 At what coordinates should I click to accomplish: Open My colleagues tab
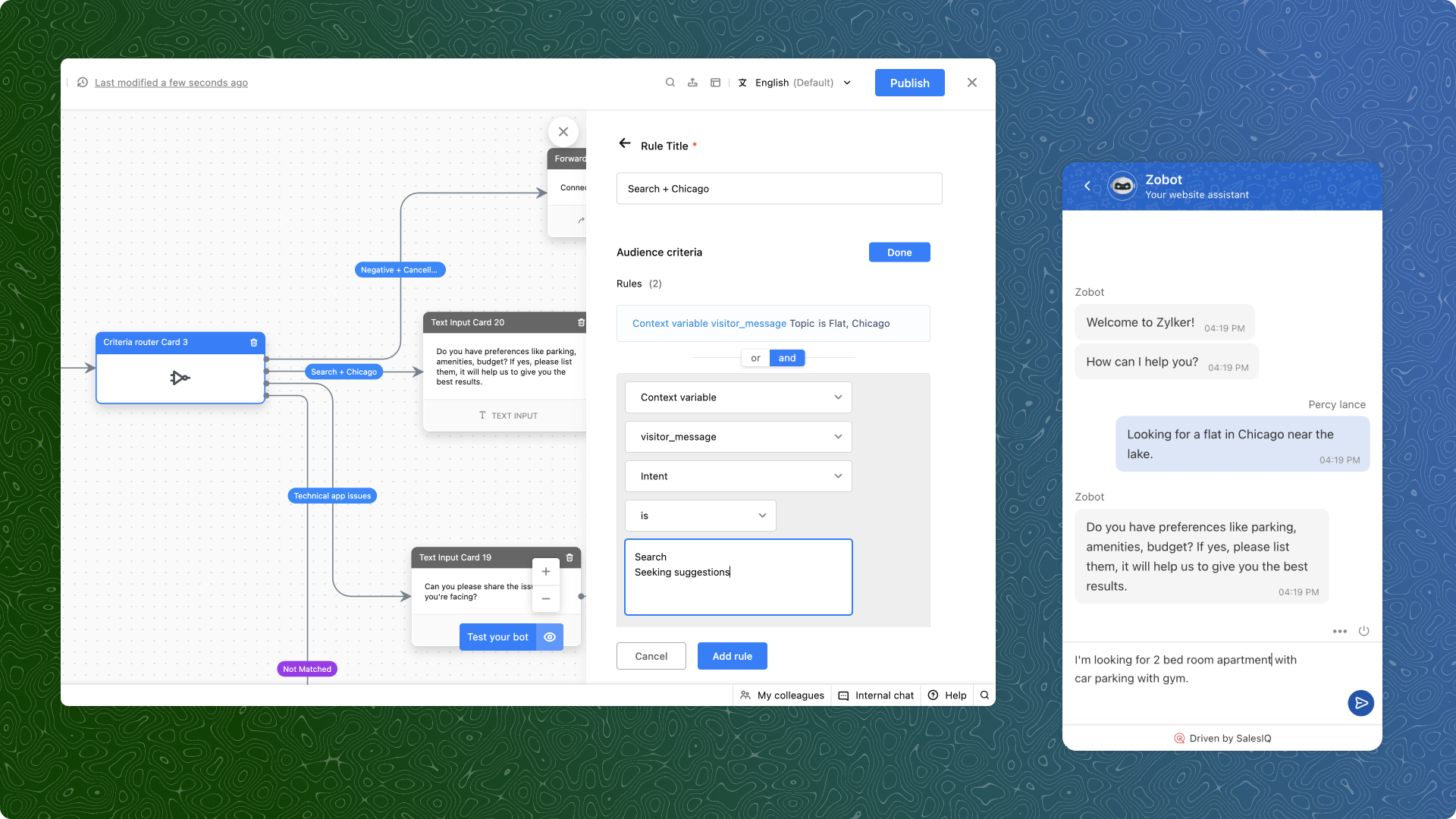pyautogui.click(x=782, y=695)
